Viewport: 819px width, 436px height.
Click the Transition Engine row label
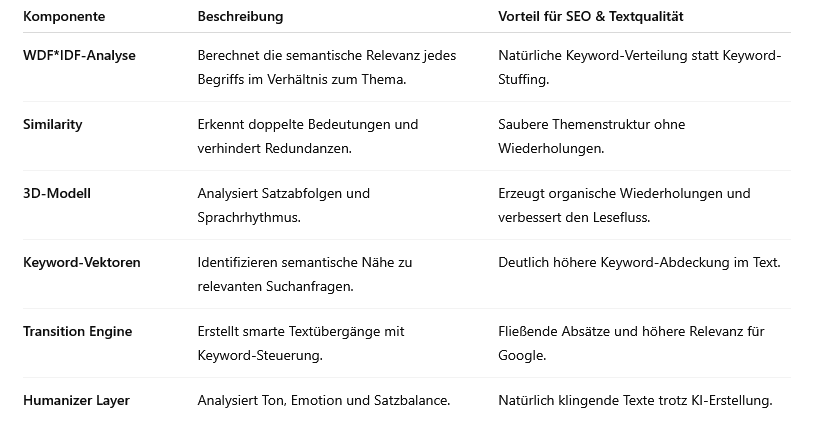[78, 332]
